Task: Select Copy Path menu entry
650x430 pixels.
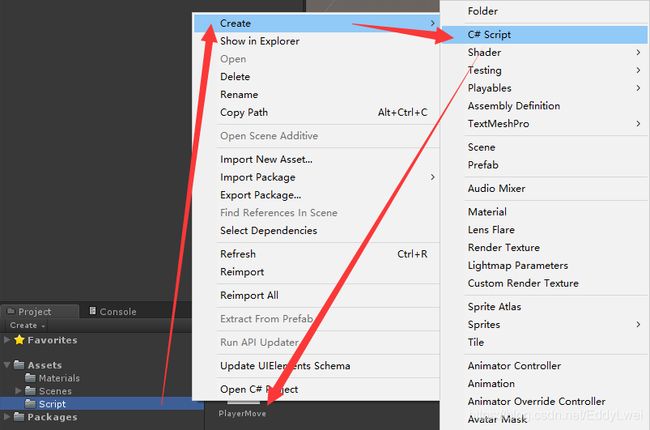Action: click(x=317, y=112)
